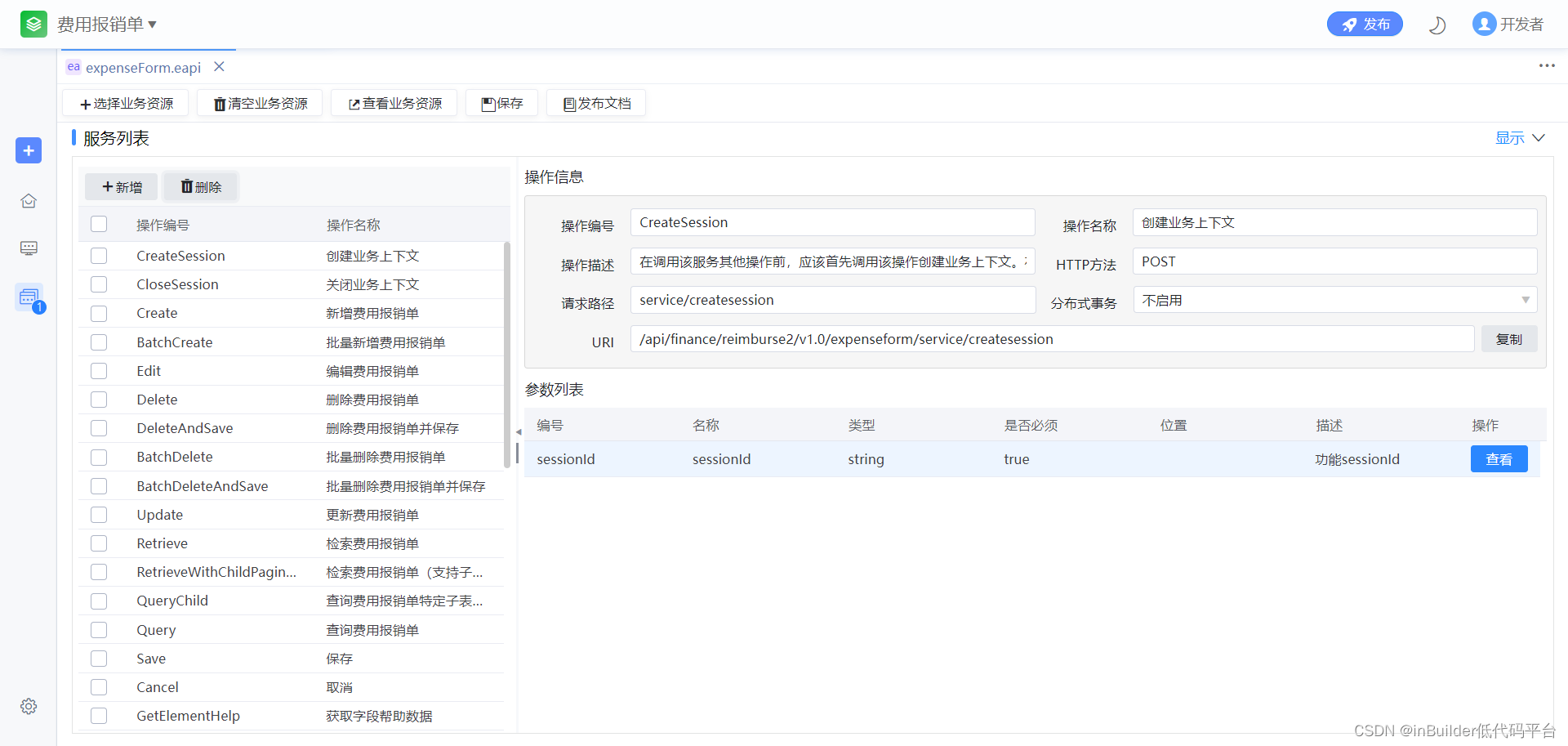Check the Update row checkbox
This screenshot has height=746, width=1568.
click(99, 515)
